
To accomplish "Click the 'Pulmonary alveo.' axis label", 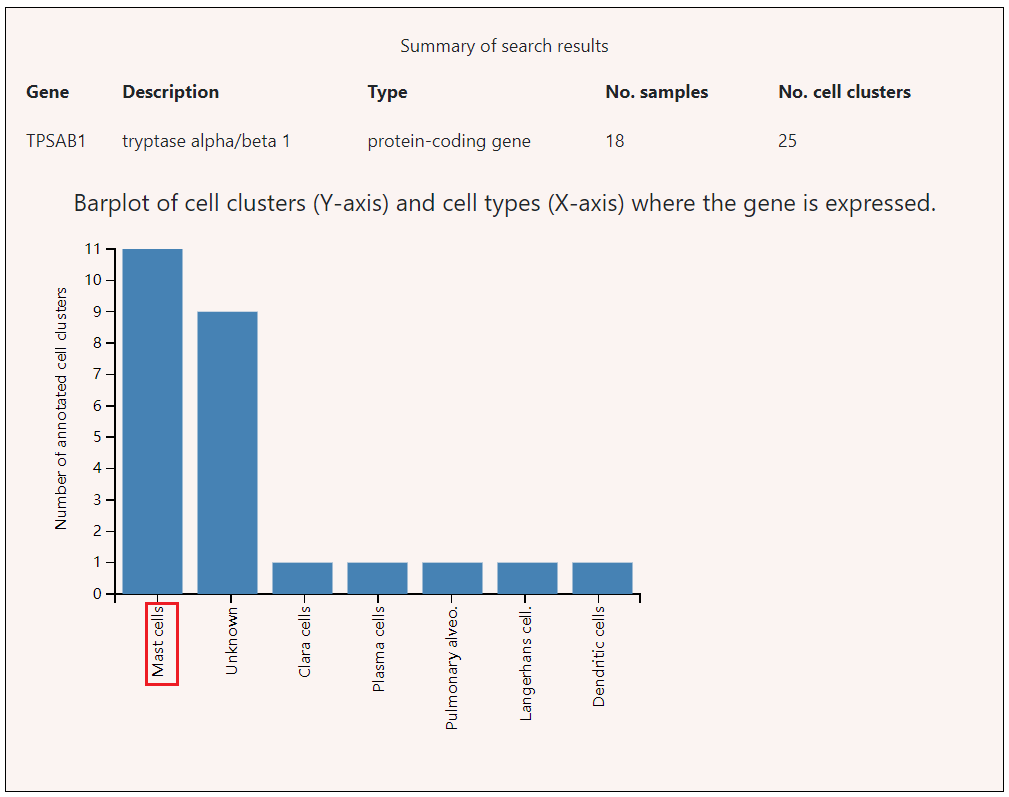I will (452, 668).
